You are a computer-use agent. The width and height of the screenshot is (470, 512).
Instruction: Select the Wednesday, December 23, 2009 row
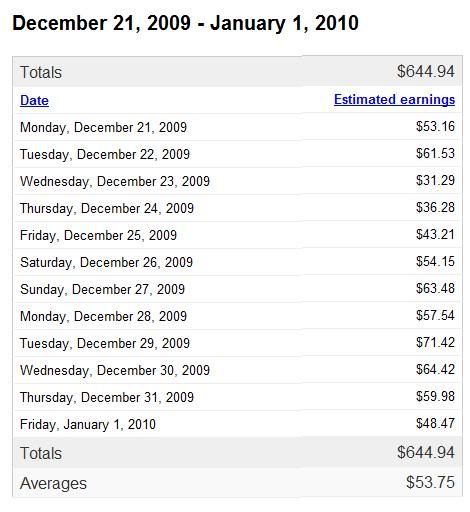[x=237, y=181]
